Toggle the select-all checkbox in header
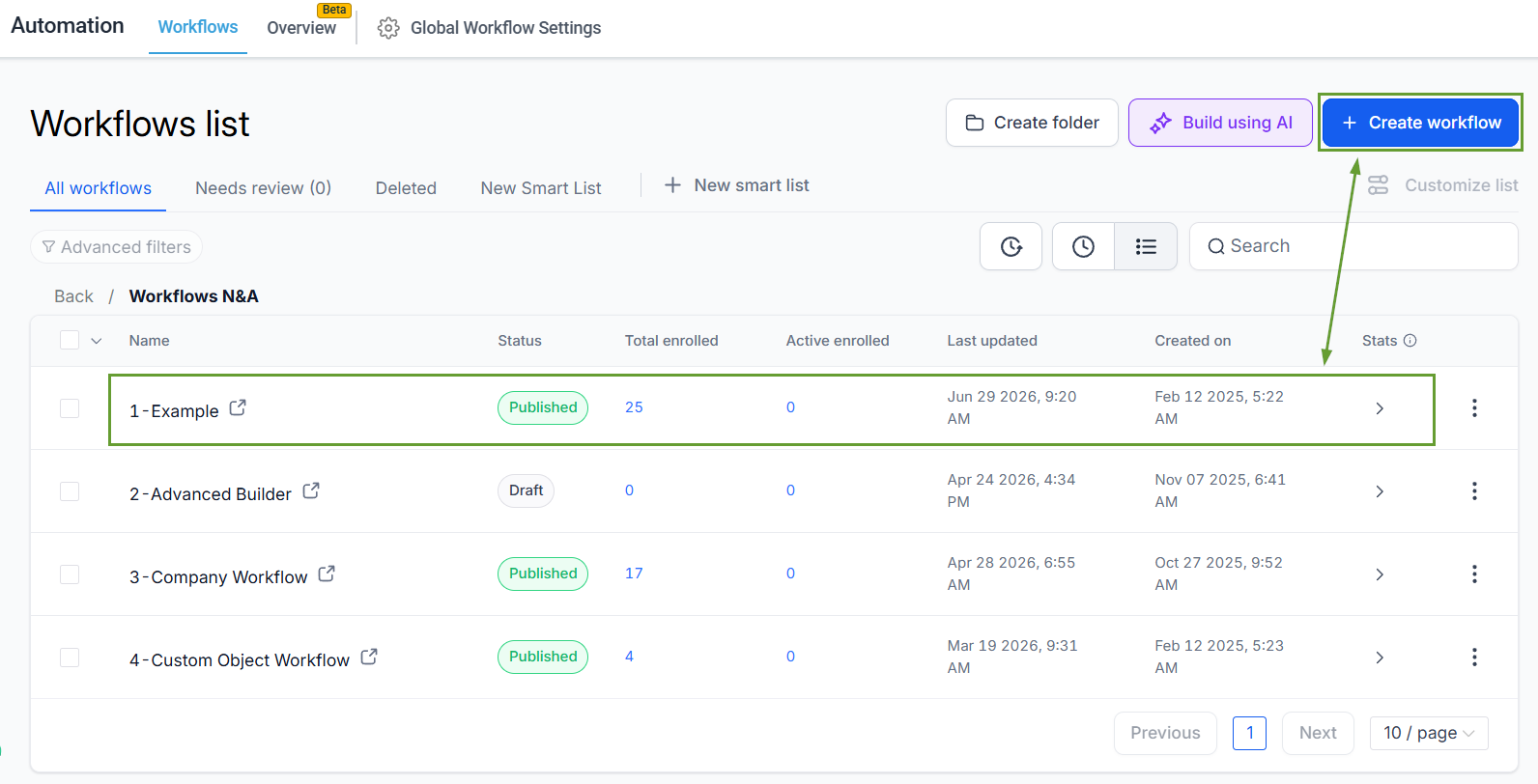 click(70, 340)
